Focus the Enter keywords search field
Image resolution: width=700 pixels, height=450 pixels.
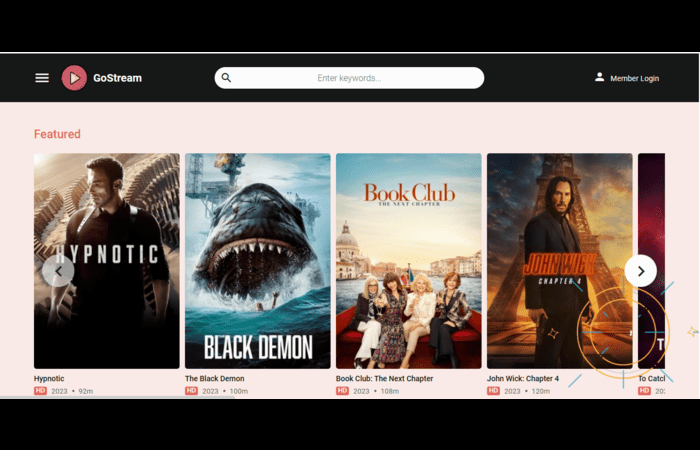[349, 78]
